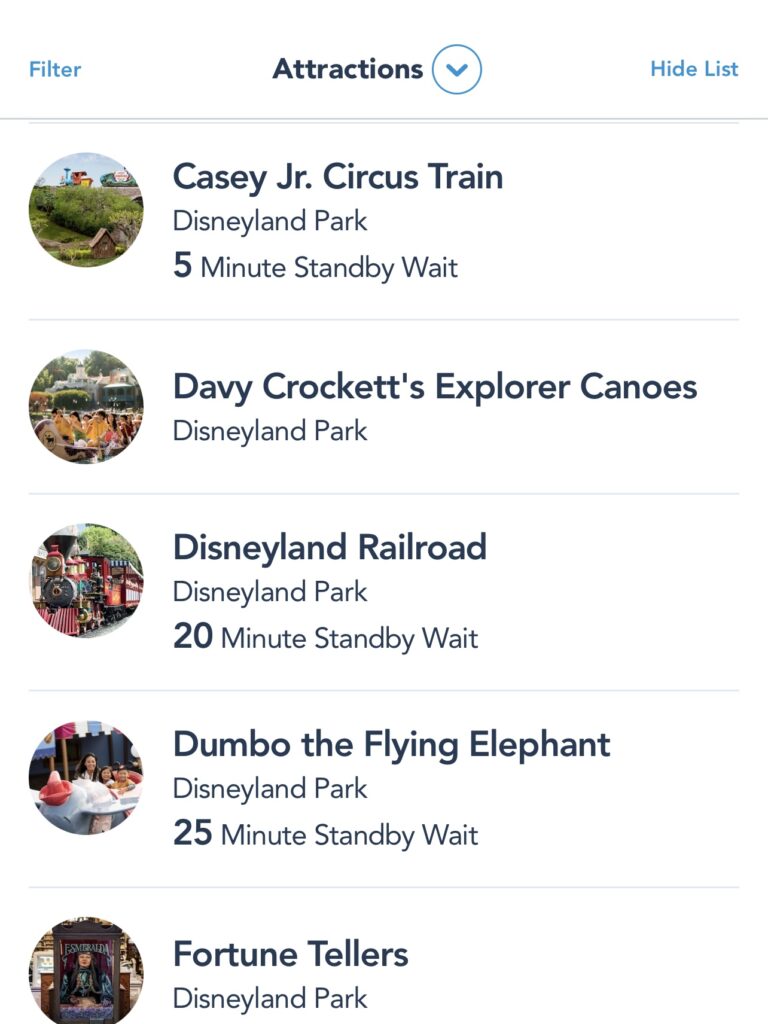Image resolution: width=768 pixels, height=1024 pixels.
Task: Open Casey Jr. Circus Train thumbnail
Action: tap(86, 210)
